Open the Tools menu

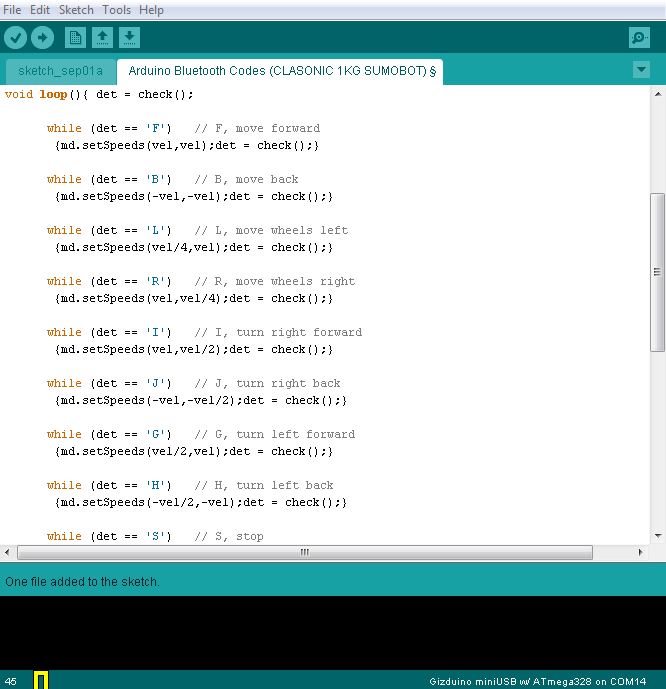[116, 10]
